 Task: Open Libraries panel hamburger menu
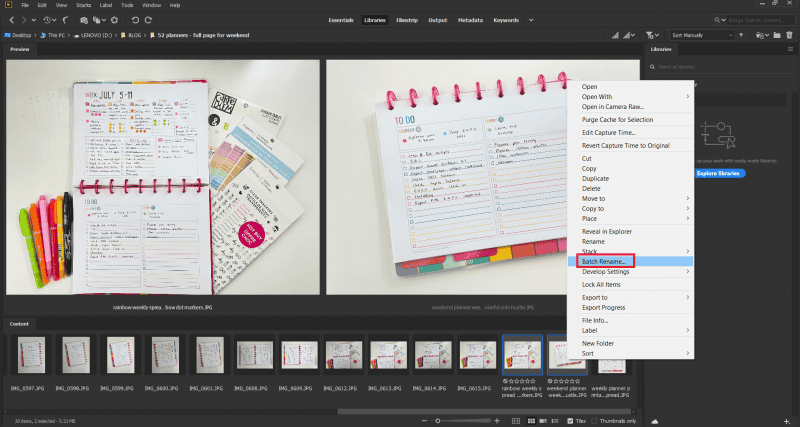point(790,49)
